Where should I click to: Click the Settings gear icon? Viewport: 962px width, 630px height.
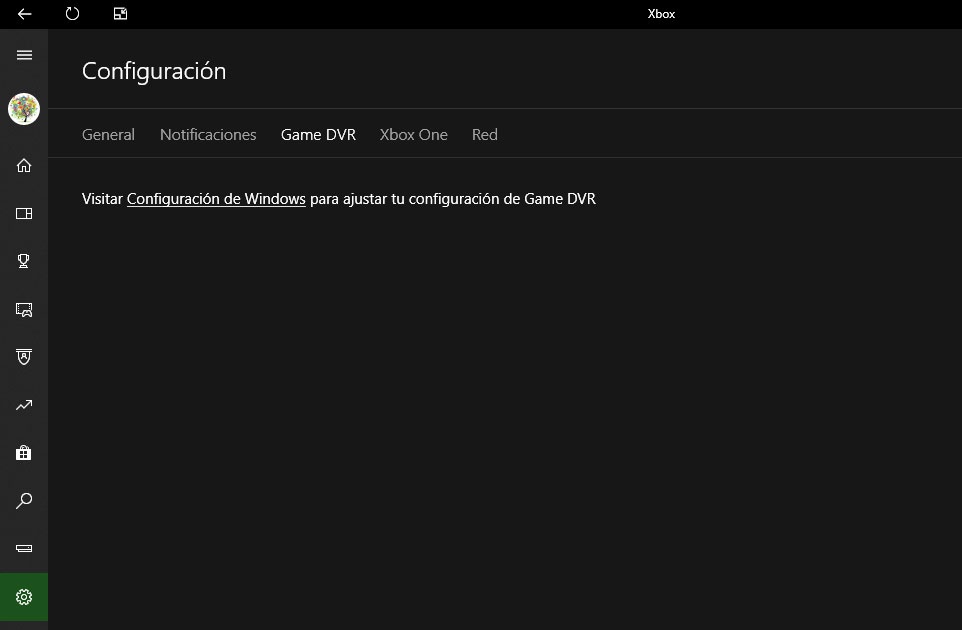pyautogui.click(x=24, y=597)
